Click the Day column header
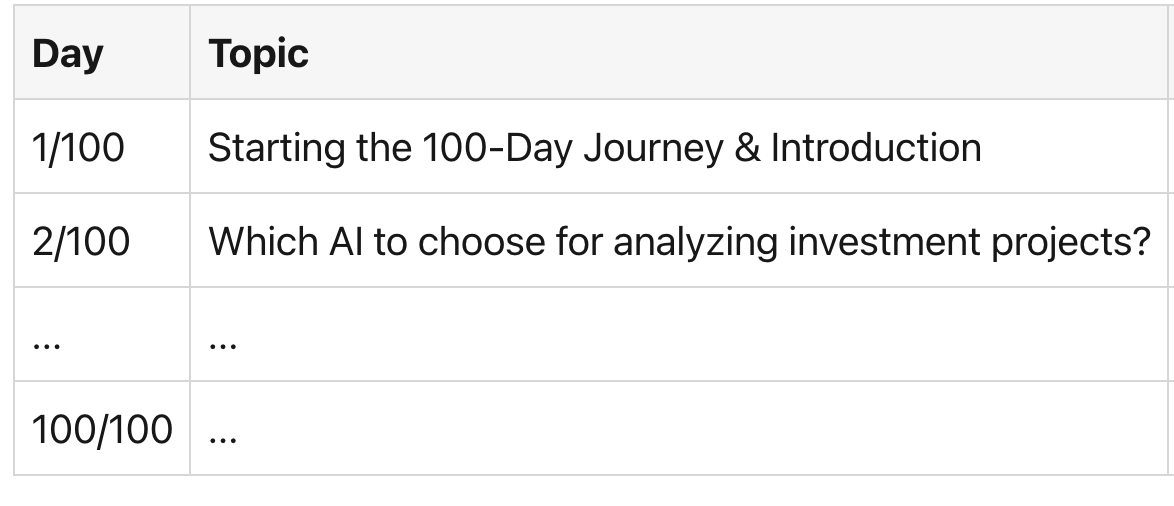The height and width of the screenshot is (506, 1174). coord(67,54)
